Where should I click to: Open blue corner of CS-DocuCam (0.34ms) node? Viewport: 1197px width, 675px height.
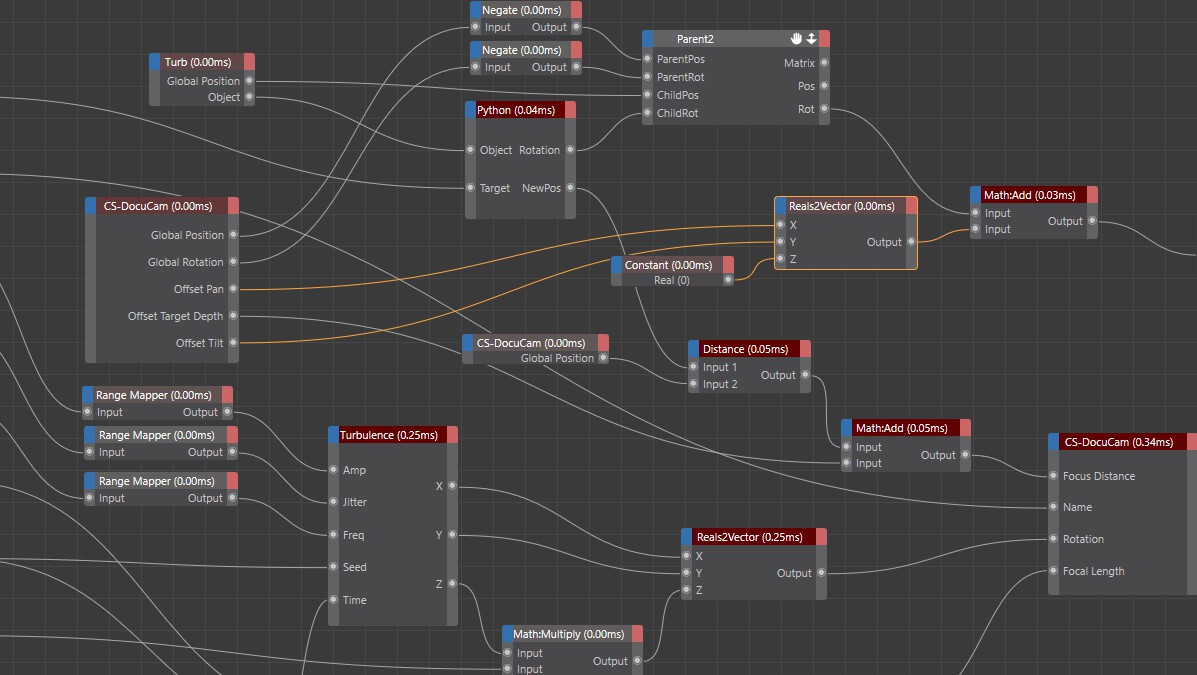point(1053,441)
